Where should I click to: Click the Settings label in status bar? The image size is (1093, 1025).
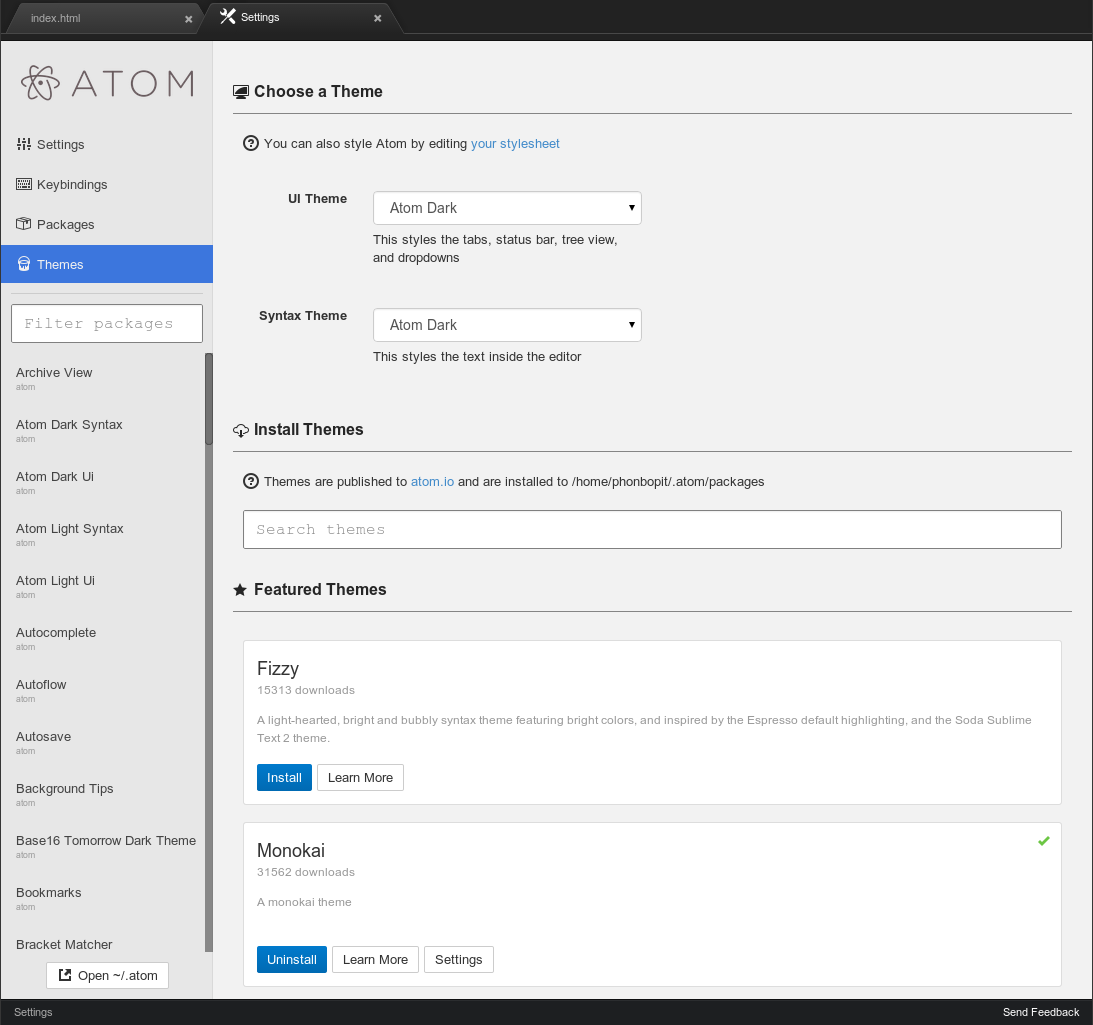click(x=33, y=1012)
